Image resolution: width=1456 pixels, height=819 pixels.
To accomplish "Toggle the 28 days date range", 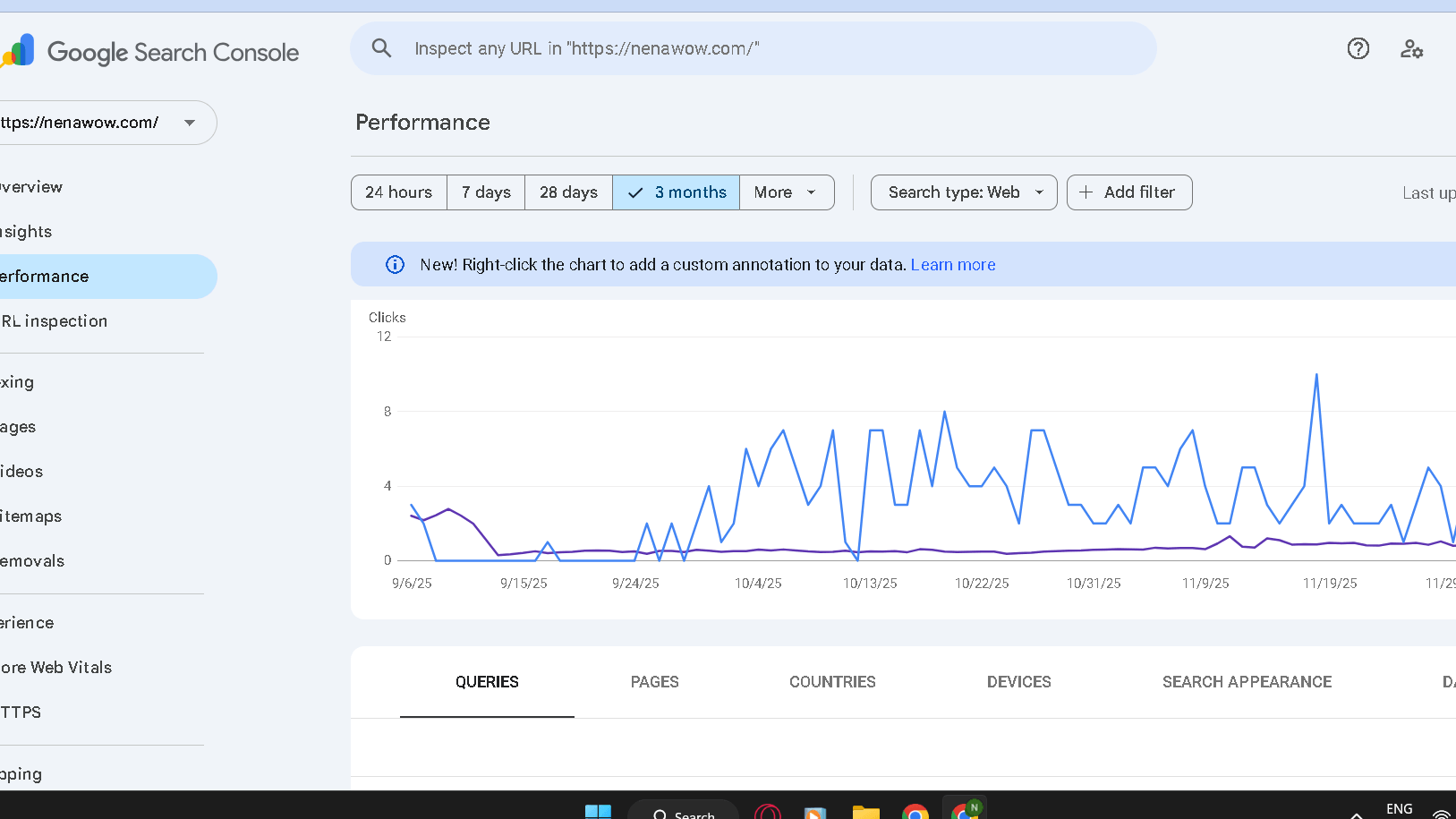I will [567, 192].
